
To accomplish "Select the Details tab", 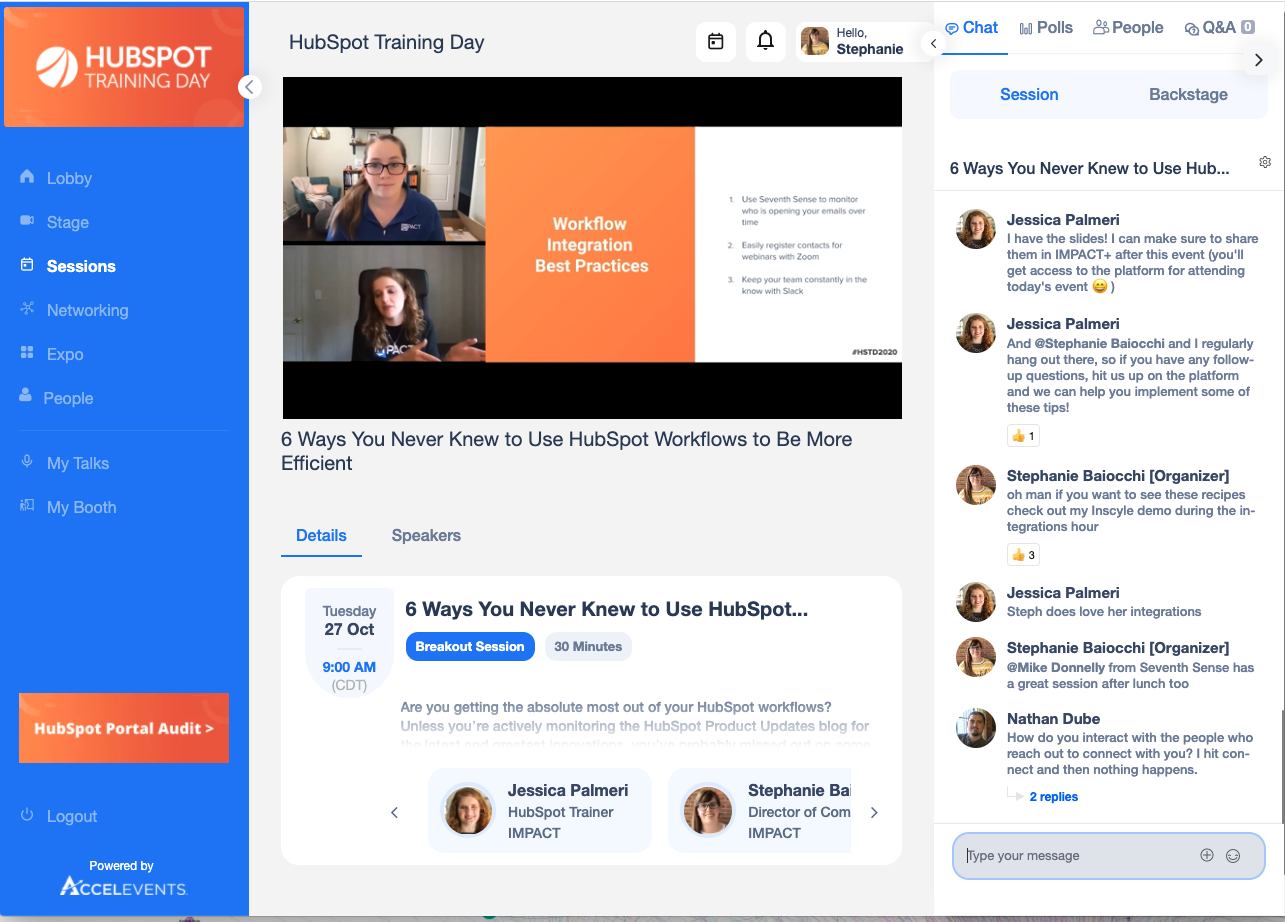I will click(x=321, y=536).
